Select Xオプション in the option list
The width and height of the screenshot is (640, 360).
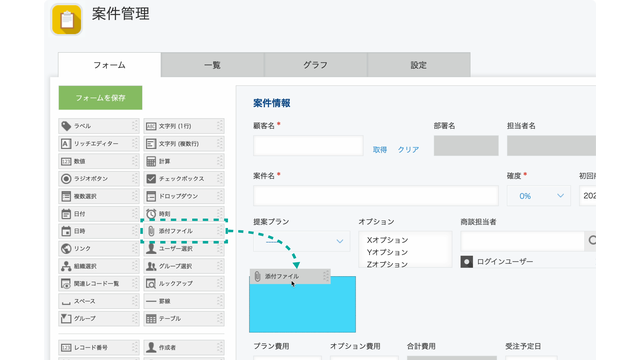point(387,240)
